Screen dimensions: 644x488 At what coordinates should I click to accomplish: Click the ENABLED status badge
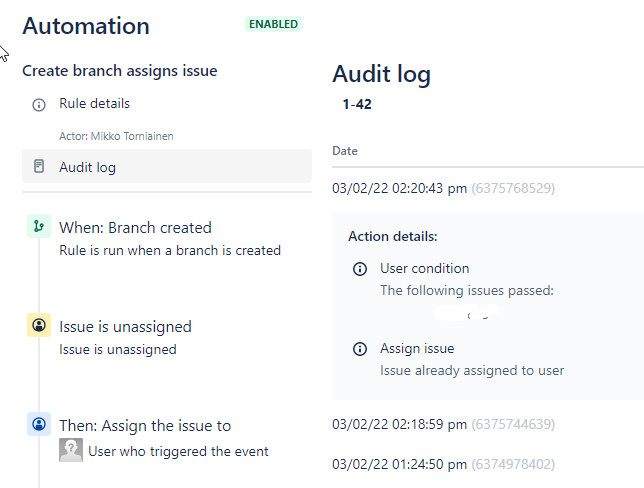coord(273,24)
